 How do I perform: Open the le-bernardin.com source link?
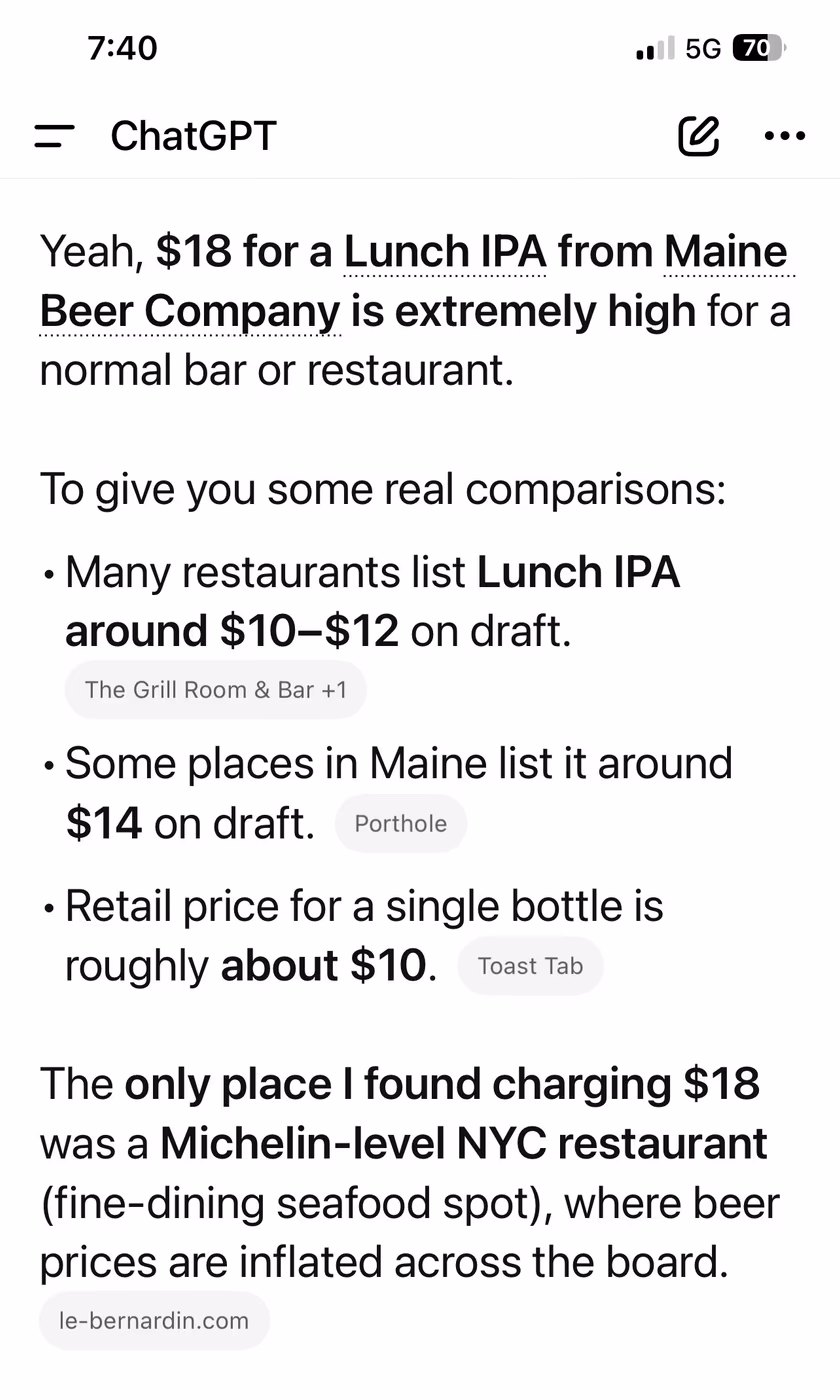click(x=154, y=1320)
